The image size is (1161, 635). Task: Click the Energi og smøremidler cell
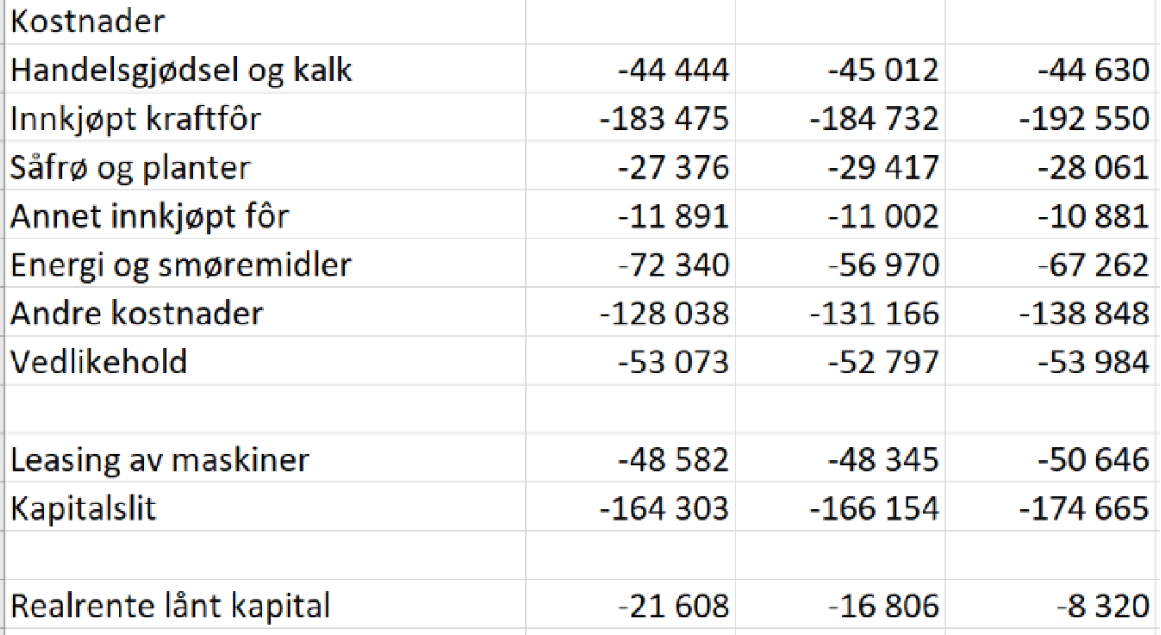[x=180, y=265]
